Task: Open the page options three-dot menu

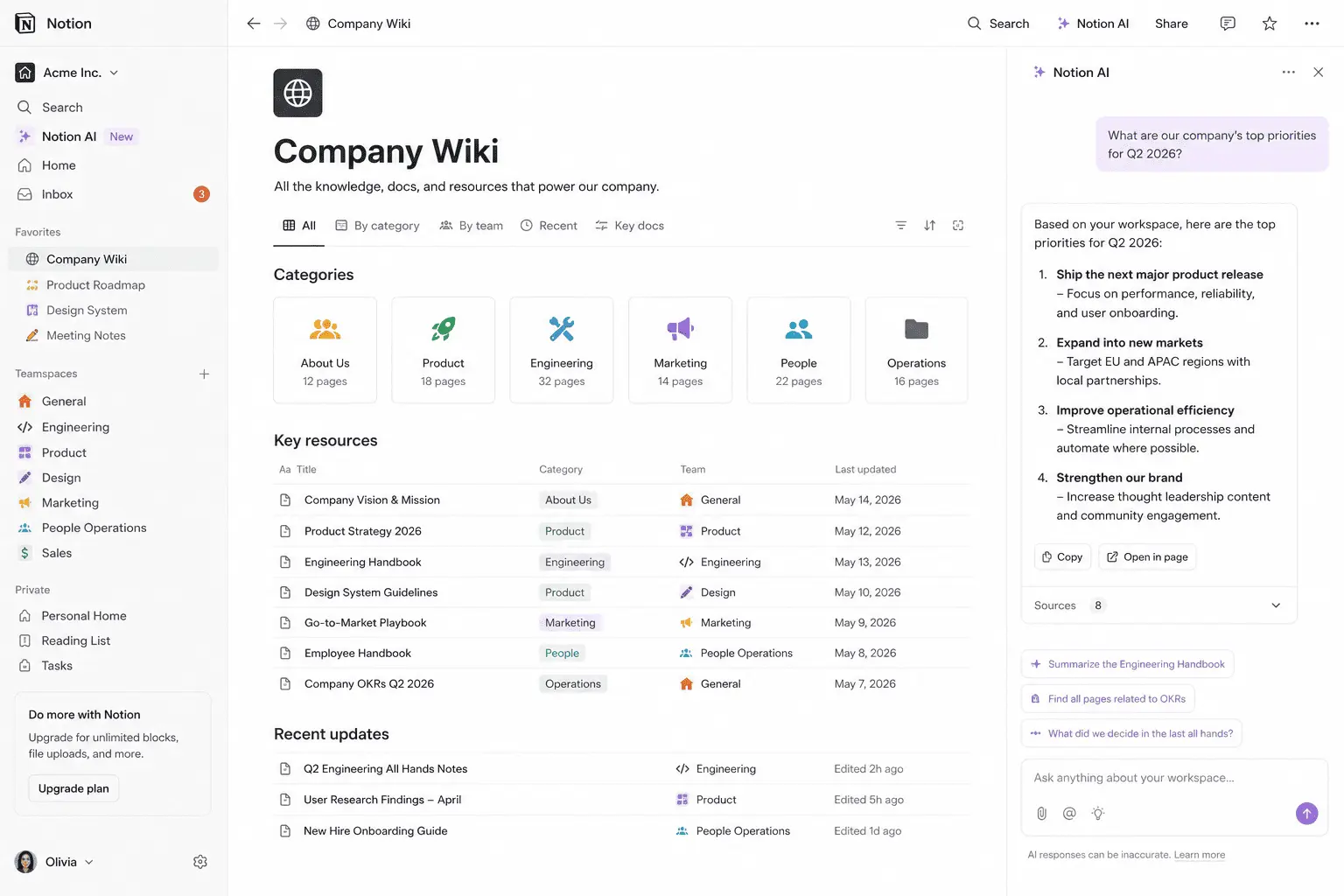Action: [1312, 24]
